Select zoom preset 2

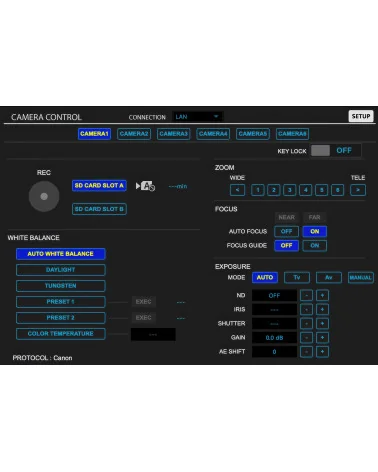tap(274, 190)
